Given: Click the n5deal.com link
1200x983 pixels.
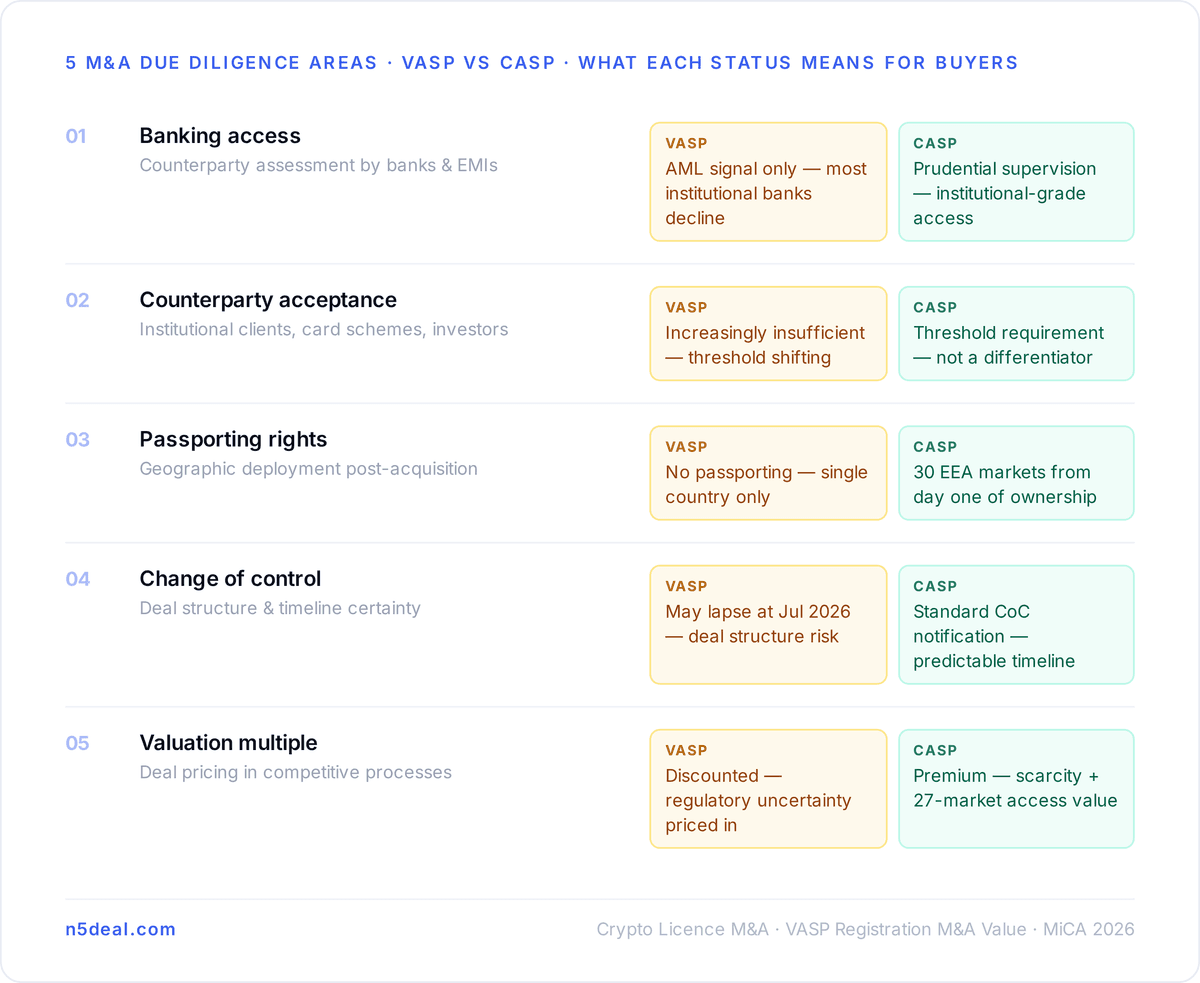Looking at the screenshot, I should 120,929.
